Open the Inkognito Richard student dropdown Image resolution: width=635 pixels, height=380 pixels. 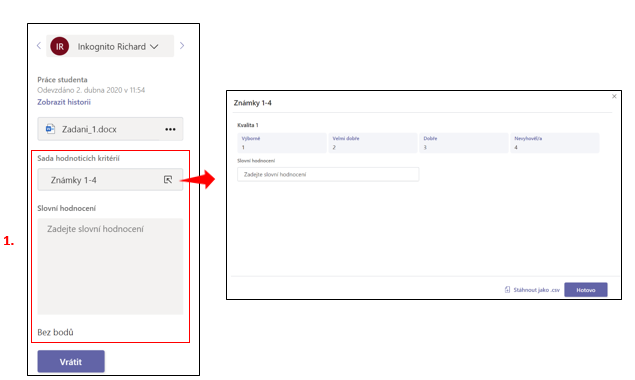pyautogui.click(x=110, y=46)
